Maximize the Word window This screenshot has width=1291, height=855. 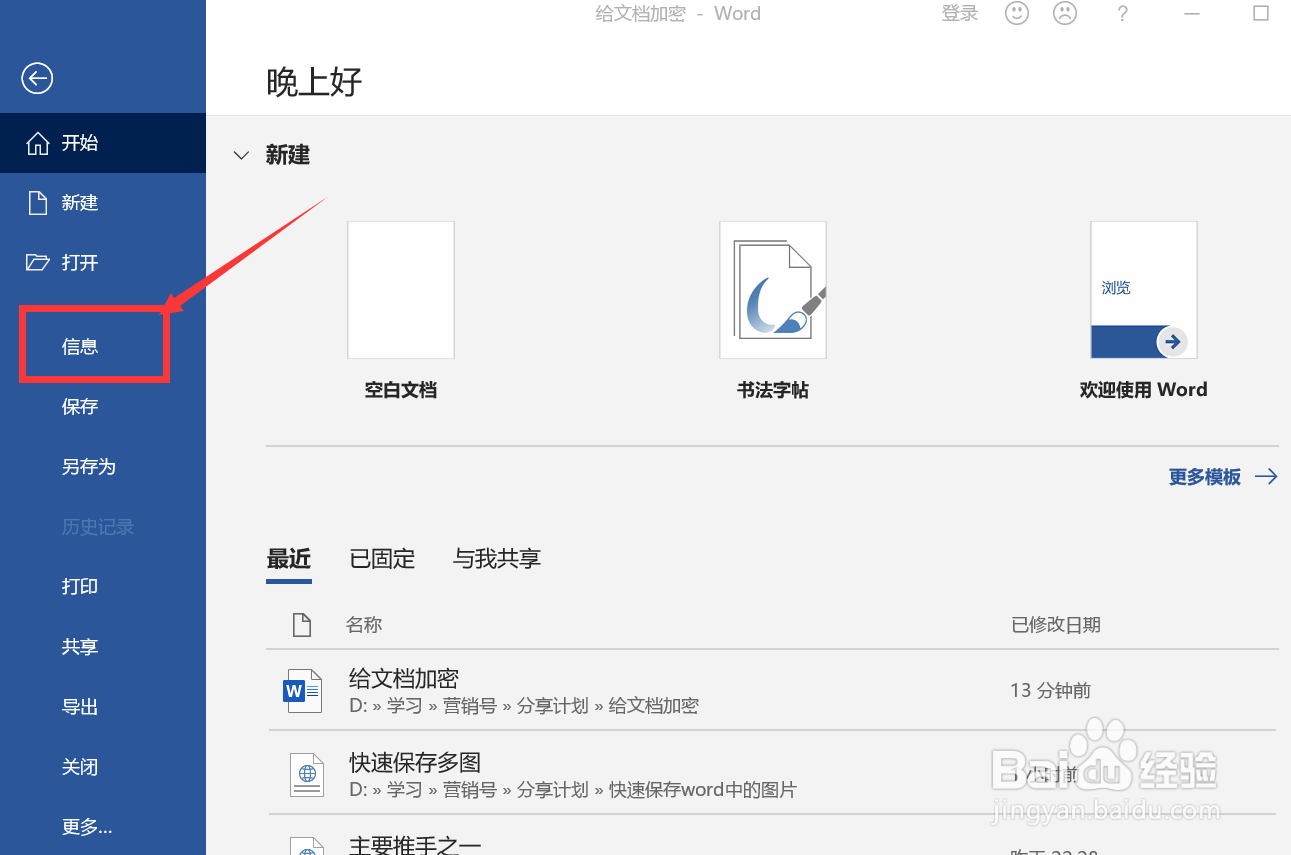tap(1261, 14)
